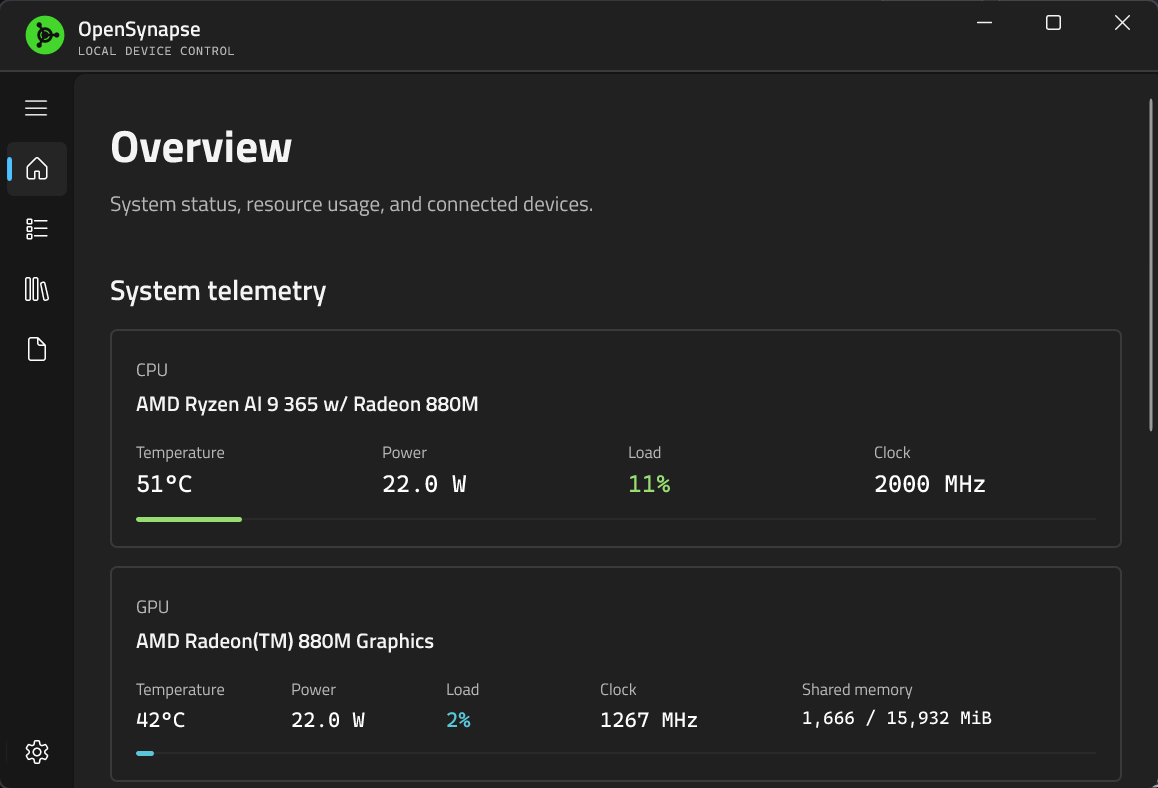Open the settings gear in sidebar

(37, 752)
